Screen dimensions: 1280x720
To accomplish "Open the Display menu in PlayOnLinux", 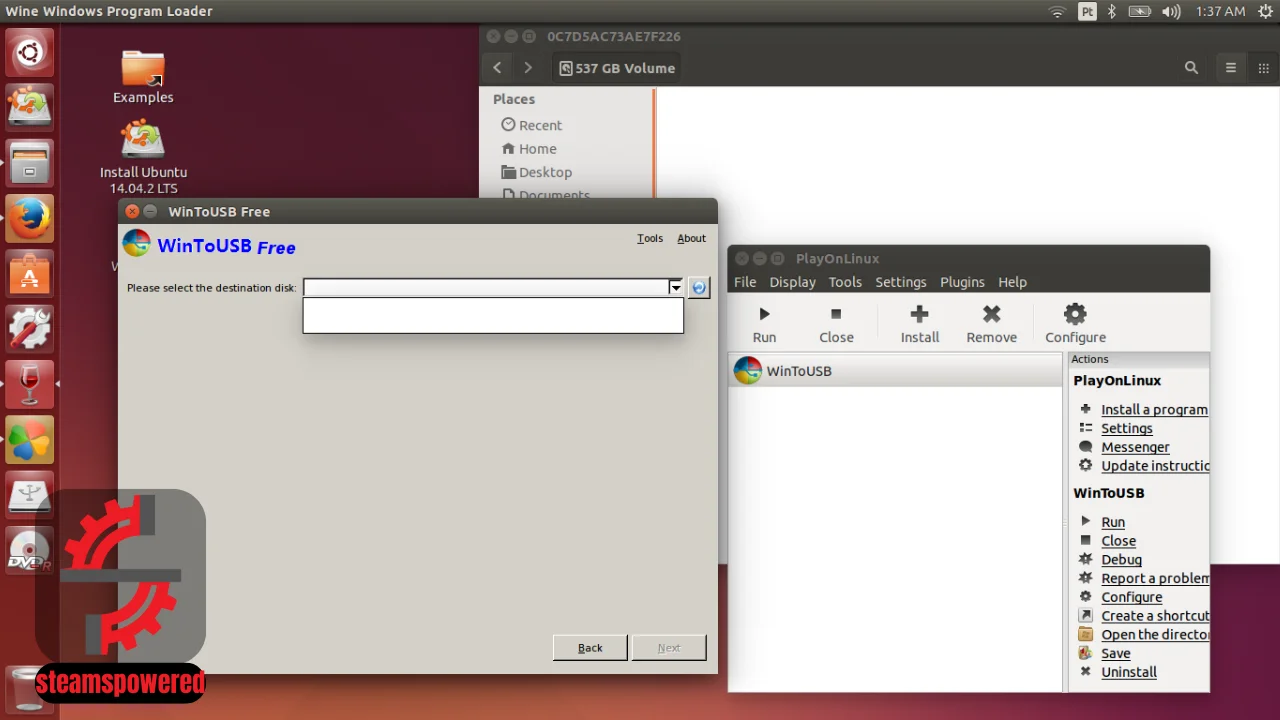I will pyautogui.click(x=792, y=282).
